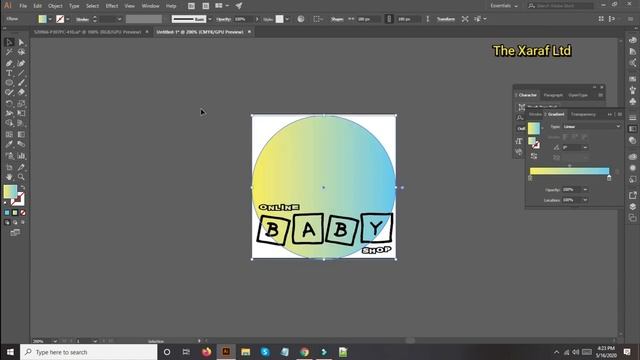
Task: Open the Object menu
Action: 55,6
